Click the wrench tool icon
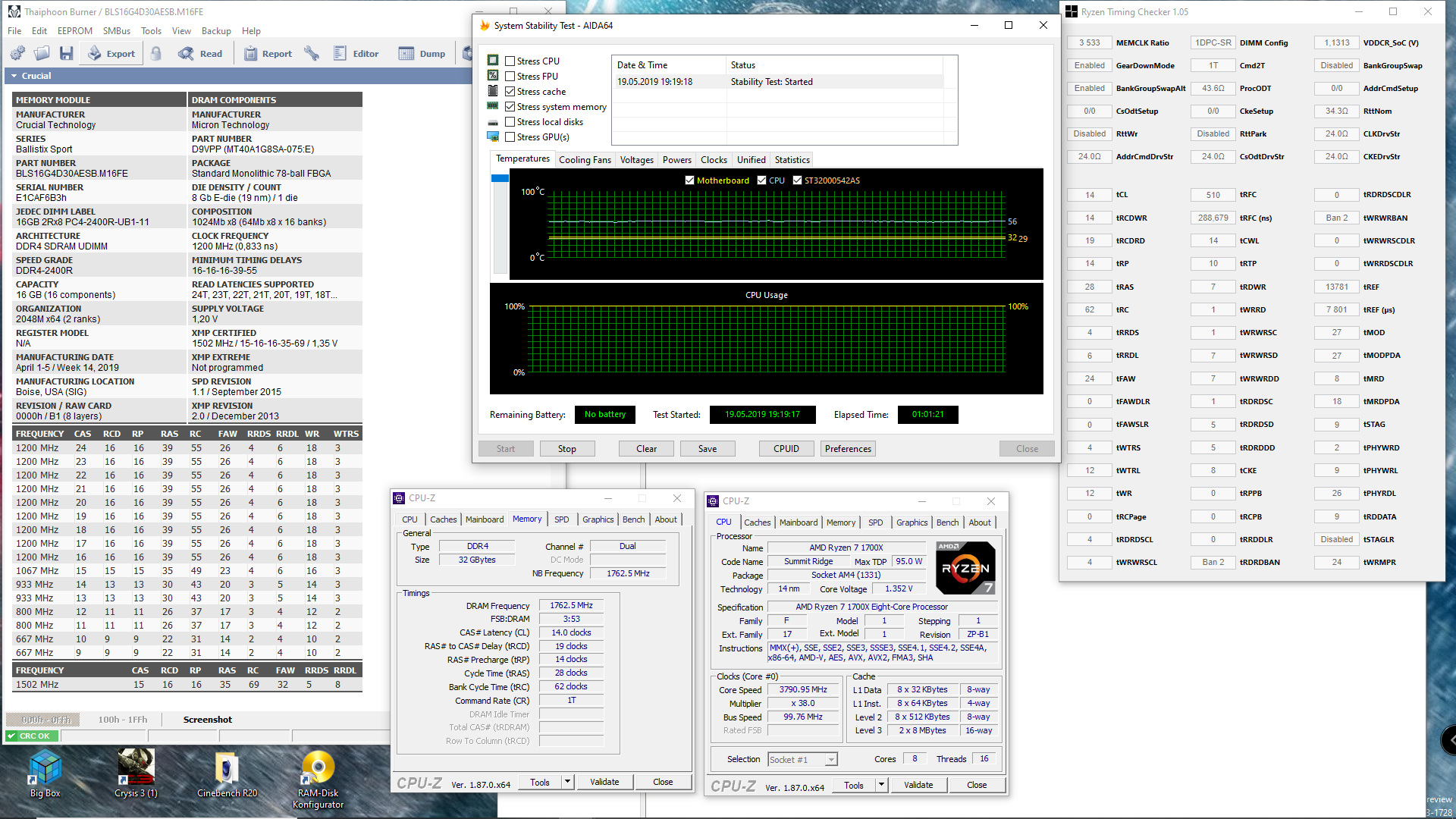Screen dimensions: 1456x819 (x=311, y=53)
